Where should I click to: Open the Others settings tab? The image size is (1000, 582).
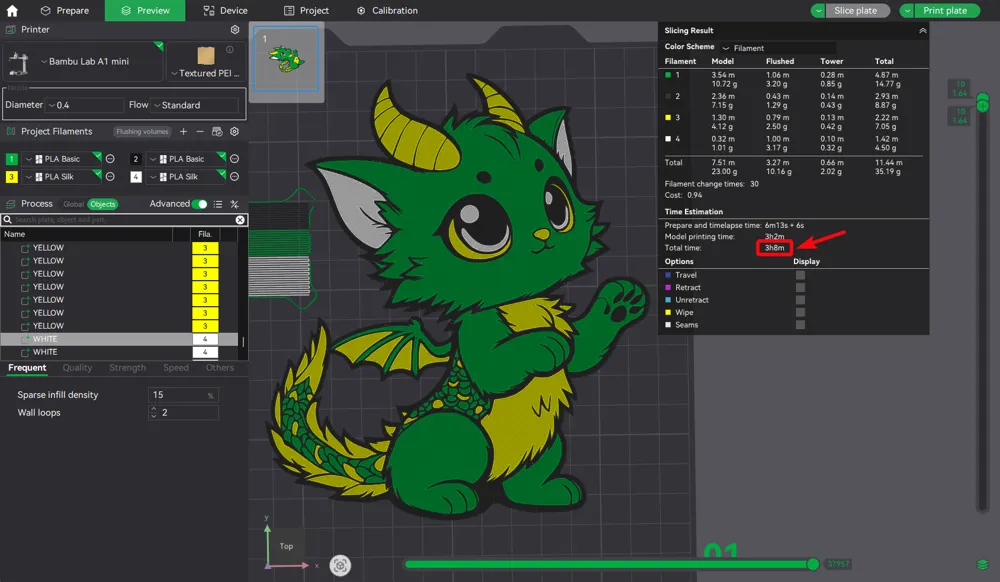(219, 368)
